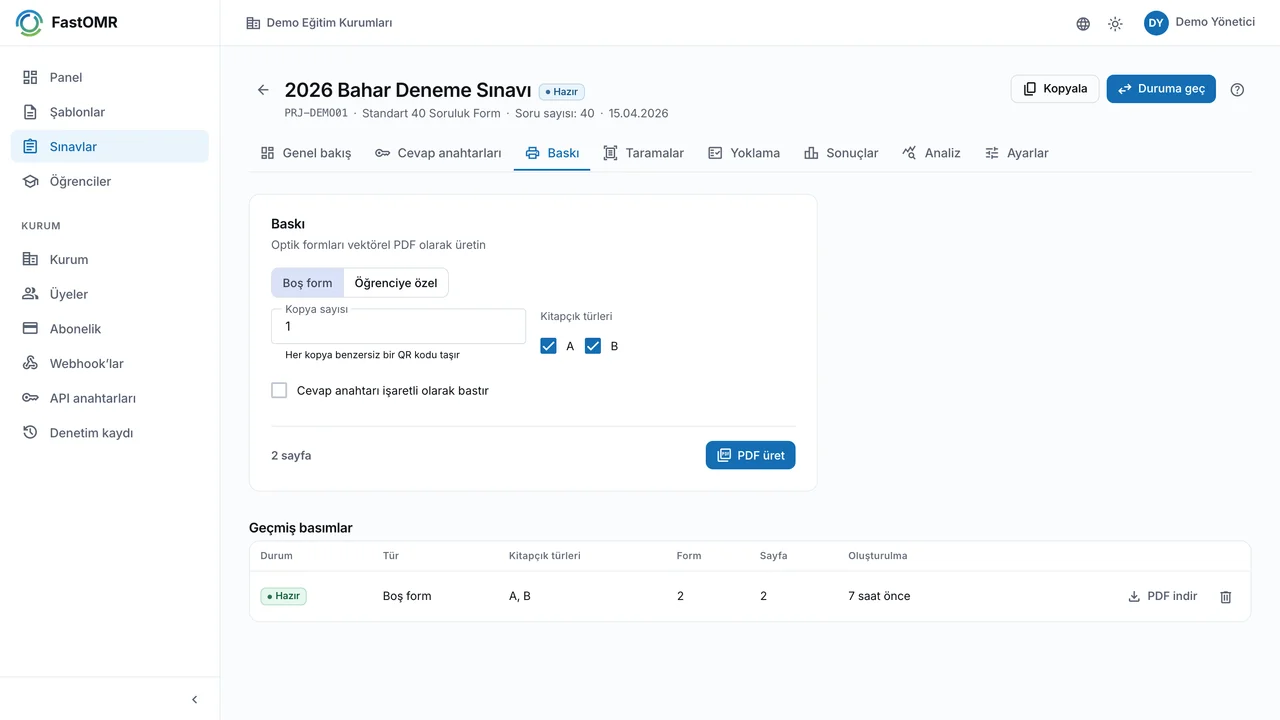Open the help question mark icon
1280x720 pixels.
tap(1237, 89)
